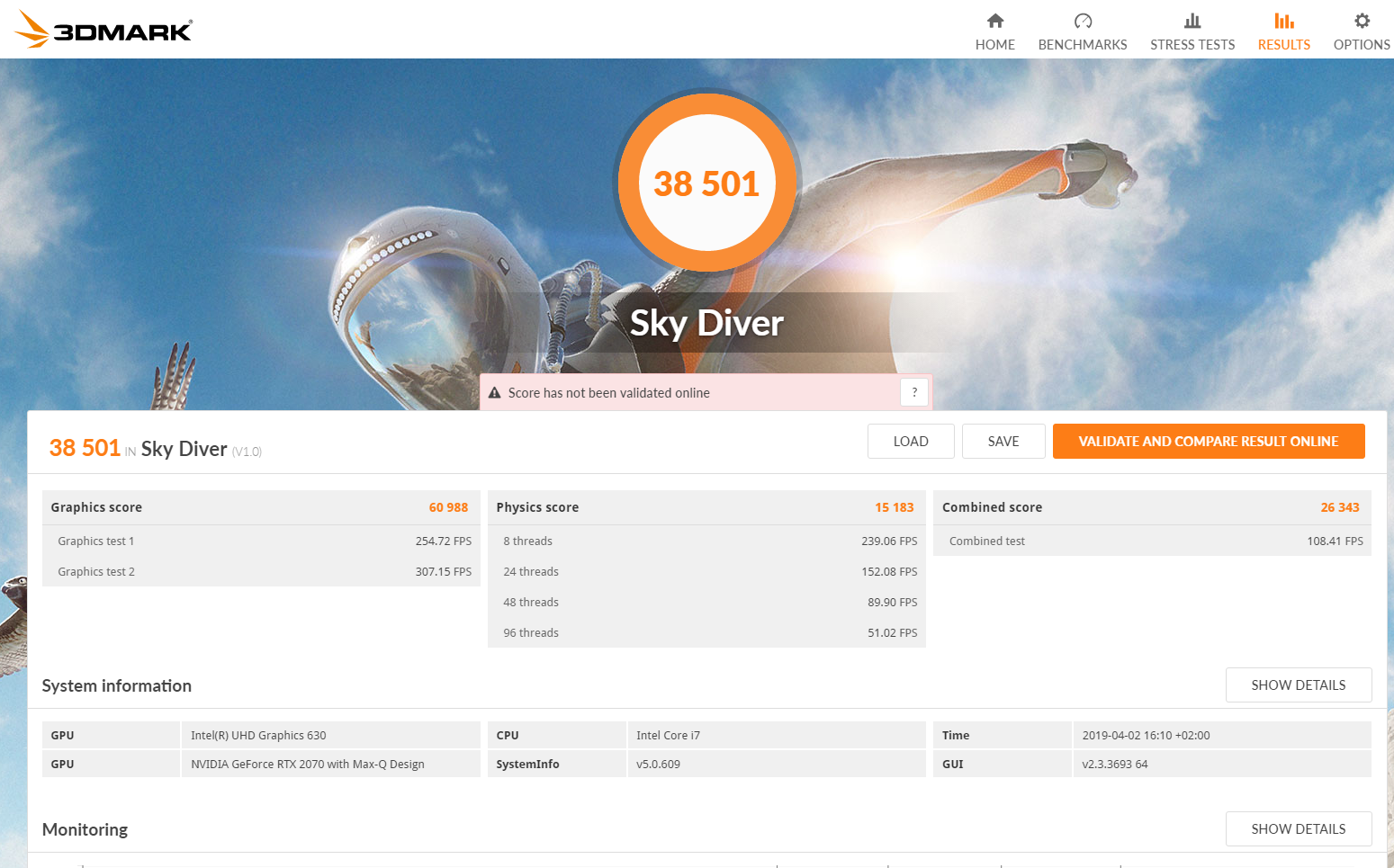Click Physics score value 15 183

click(x=895, y=507)
